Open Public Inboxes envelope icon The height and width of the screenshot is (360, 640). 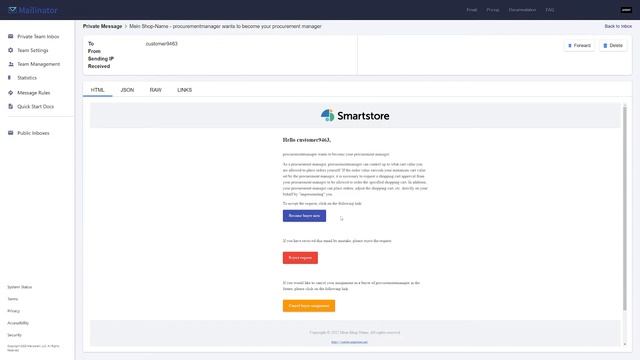pyautogui.click(x=11, y=133)
